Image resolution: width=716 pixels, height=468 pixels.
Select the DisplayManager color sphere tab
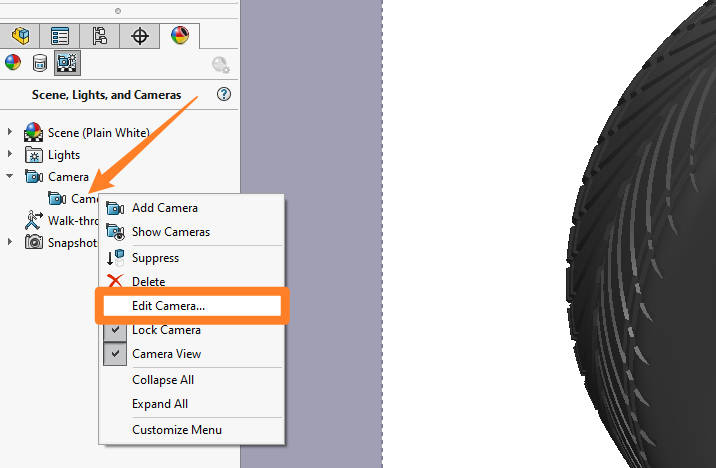[180, 37]
